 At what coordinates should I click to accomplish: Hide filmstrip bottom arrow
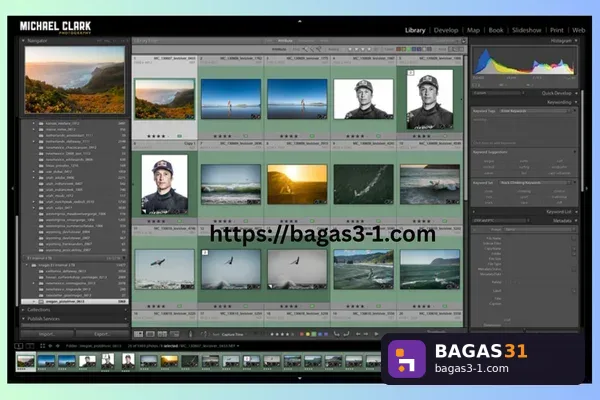(x=300, y=378)
